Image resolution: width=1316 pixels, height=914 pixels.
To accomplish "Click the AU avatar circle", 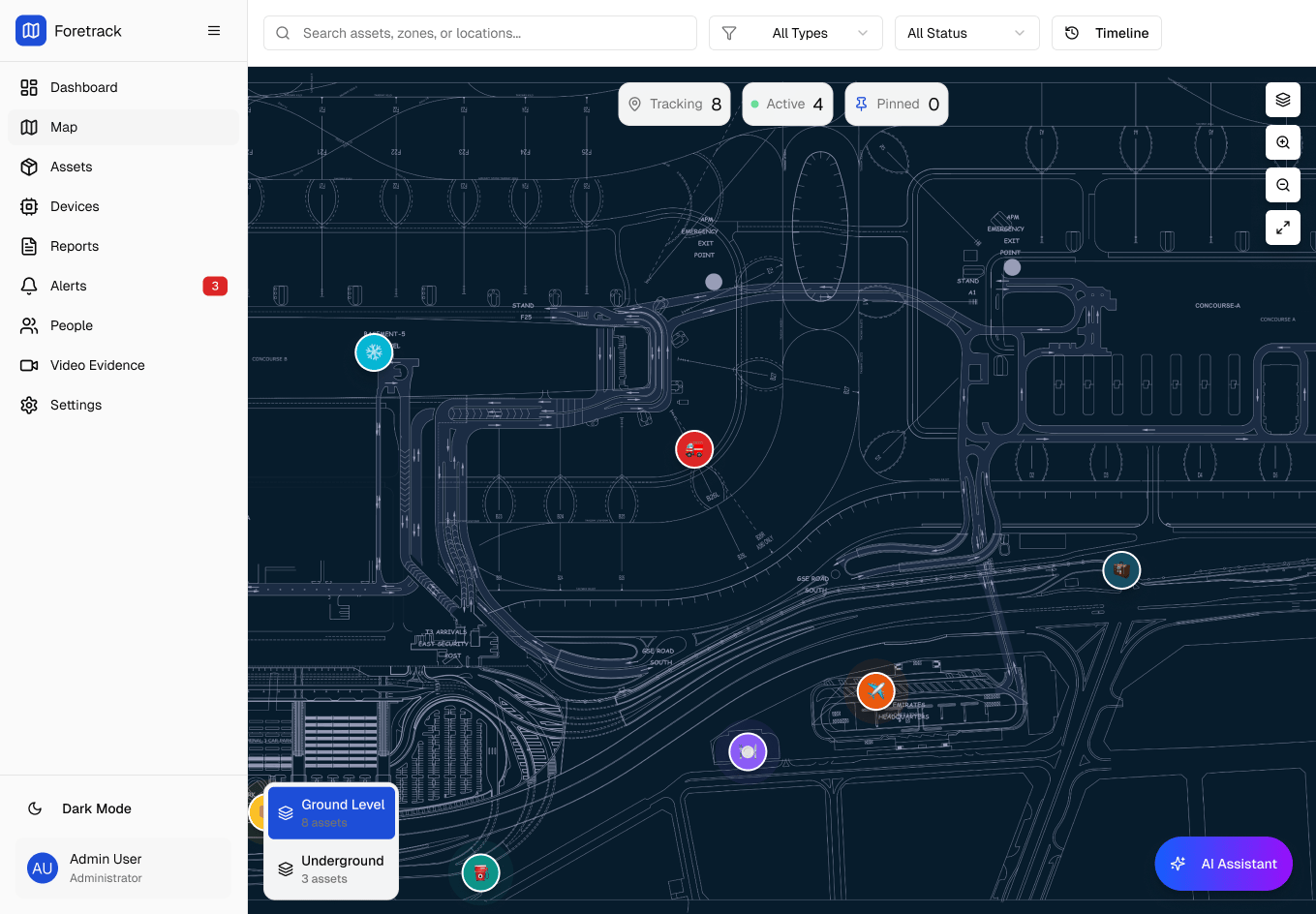I will [x=43, y=868].
